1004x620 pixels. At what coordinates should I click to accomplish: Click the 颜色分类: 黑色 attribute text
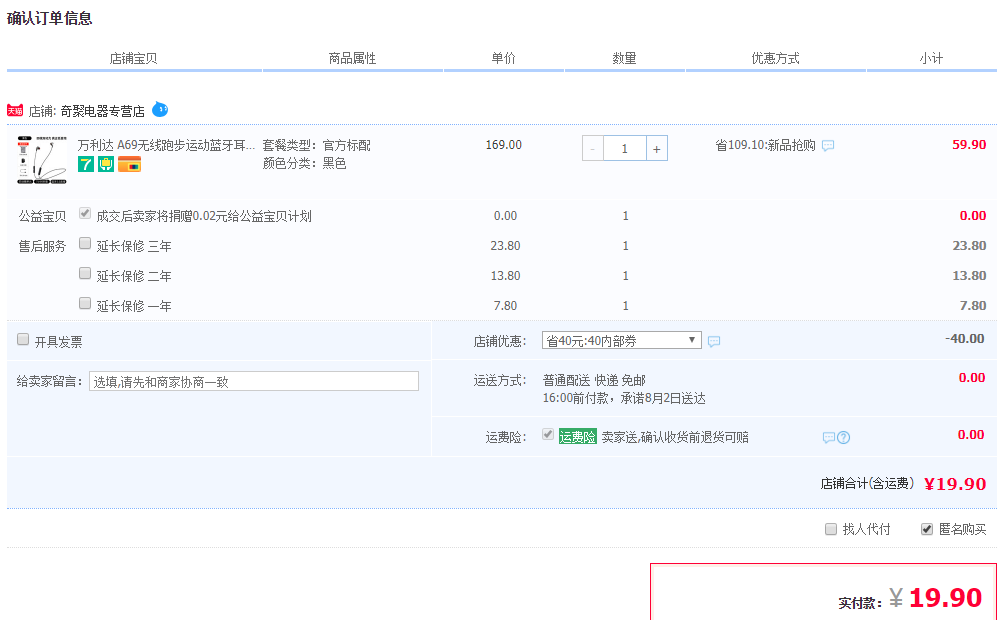pos(304,163)
